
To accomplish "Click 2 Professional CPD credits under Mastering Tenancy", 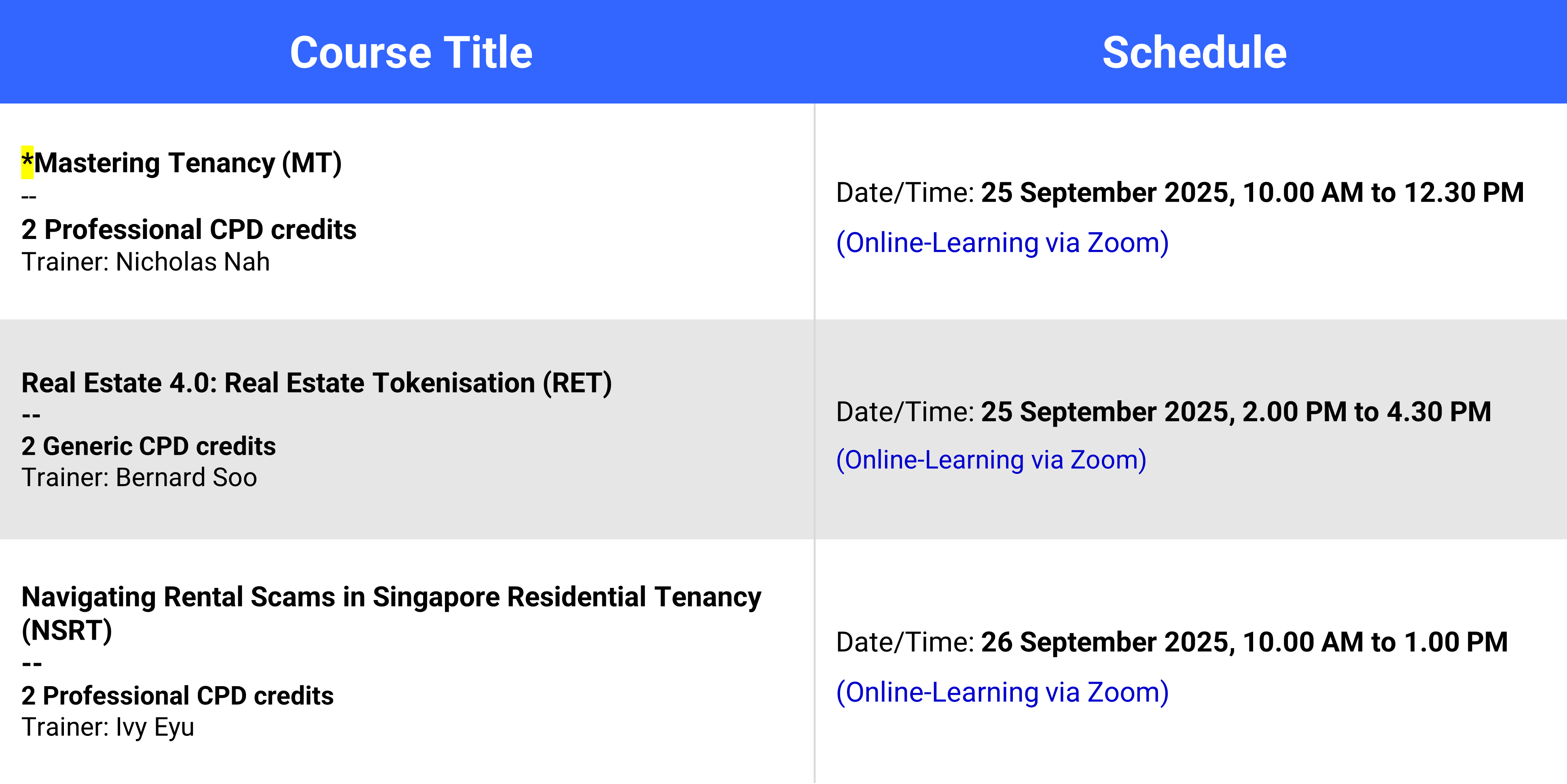I will (x=188, y=230).
